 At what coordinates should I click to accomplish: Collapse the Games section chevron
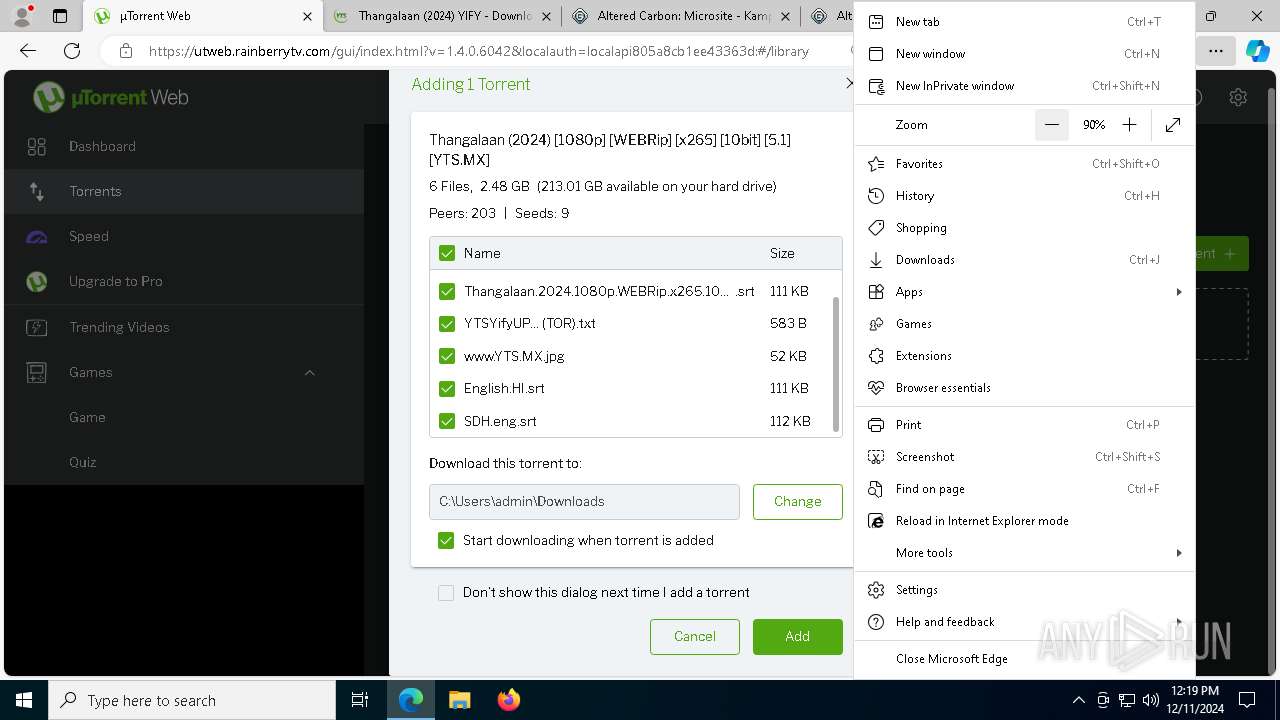pyautogui.click(x=309, y=372)
